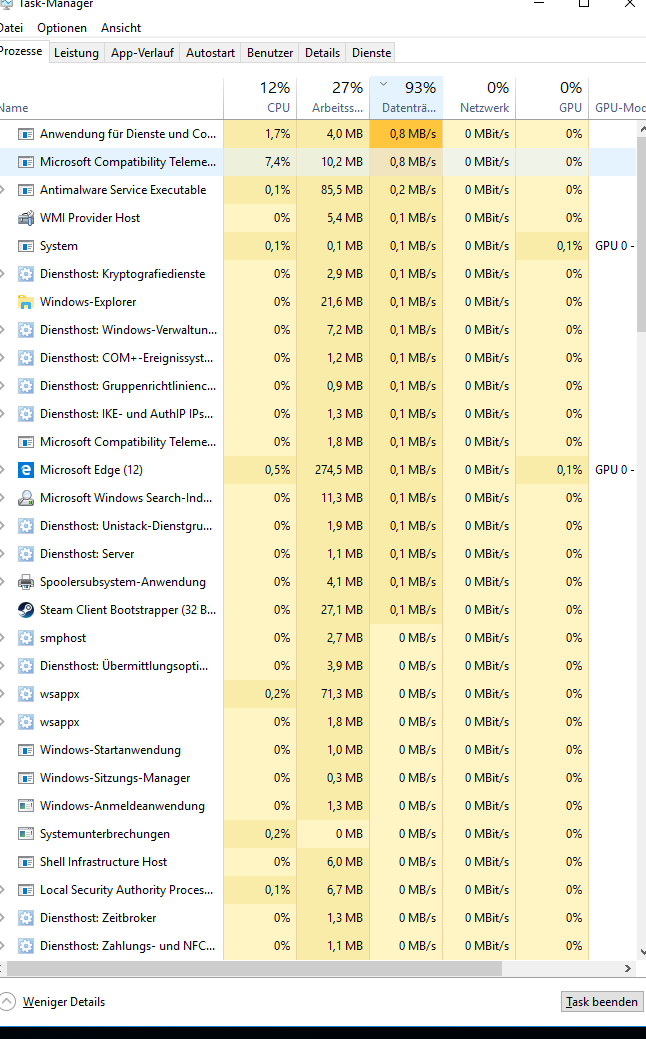The image size is (646, 1039).
Task: Click the Steam Client Bootstrapper icon
Action: 26,610
